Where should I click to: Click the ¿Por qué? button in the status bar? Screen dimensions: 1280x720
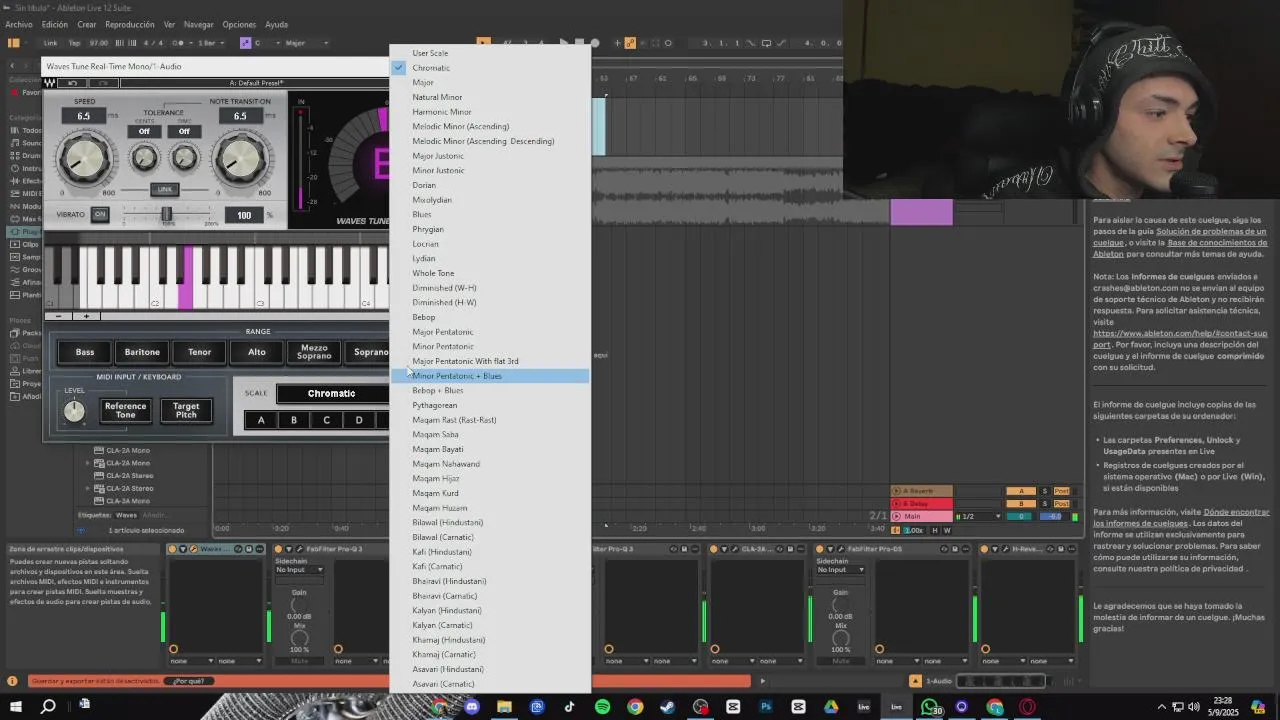[188, 681]
